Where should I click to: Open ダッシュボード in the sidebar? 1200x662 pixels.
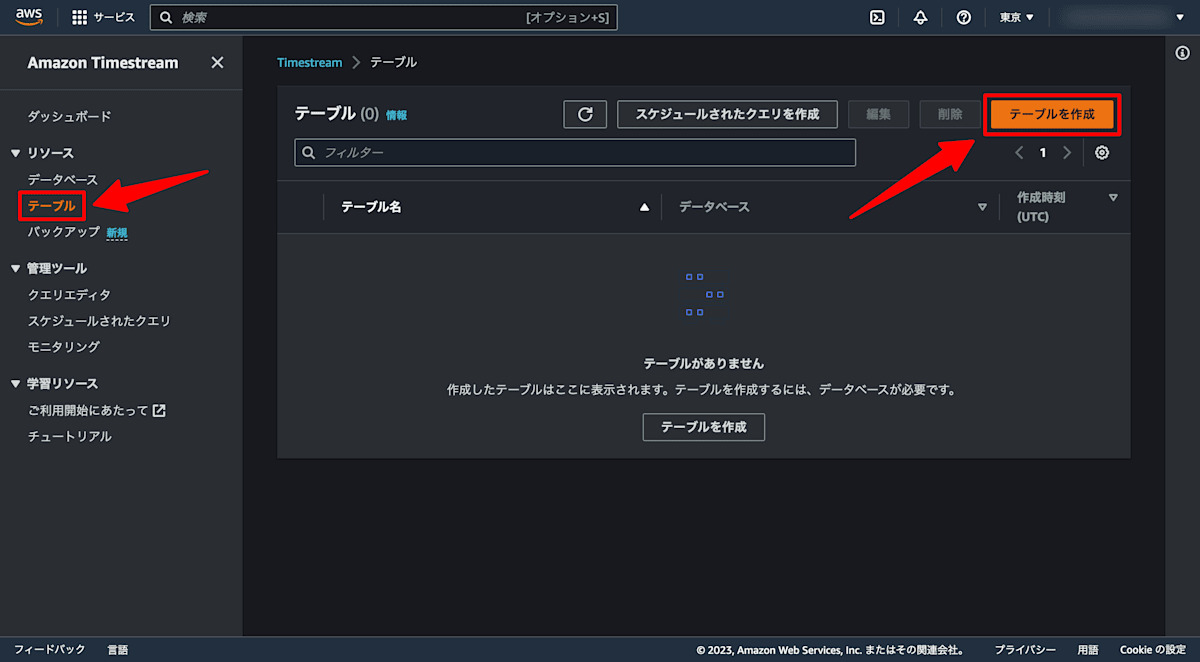[69, 116]
